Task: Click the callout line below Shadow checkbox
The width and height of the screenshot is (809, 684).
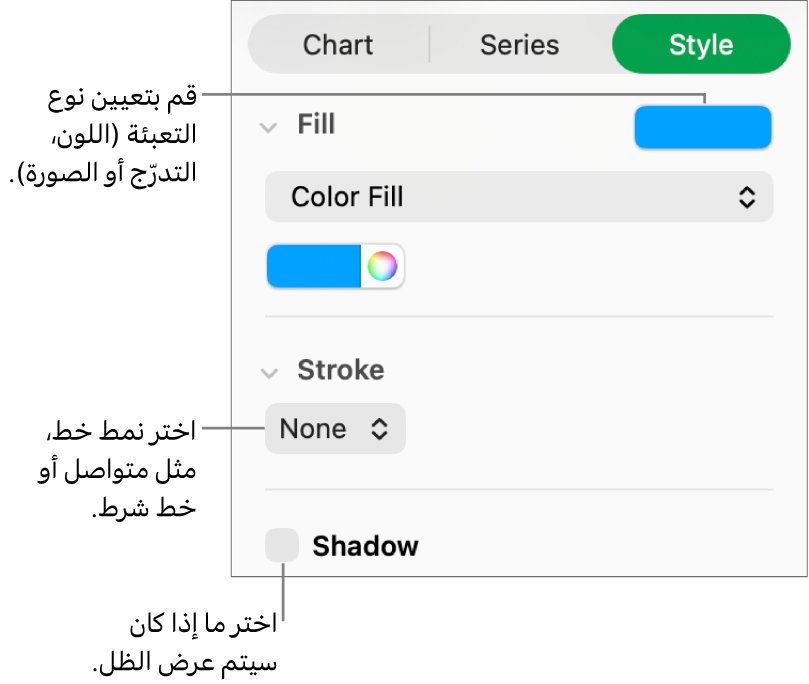Action: coord(283,595)
